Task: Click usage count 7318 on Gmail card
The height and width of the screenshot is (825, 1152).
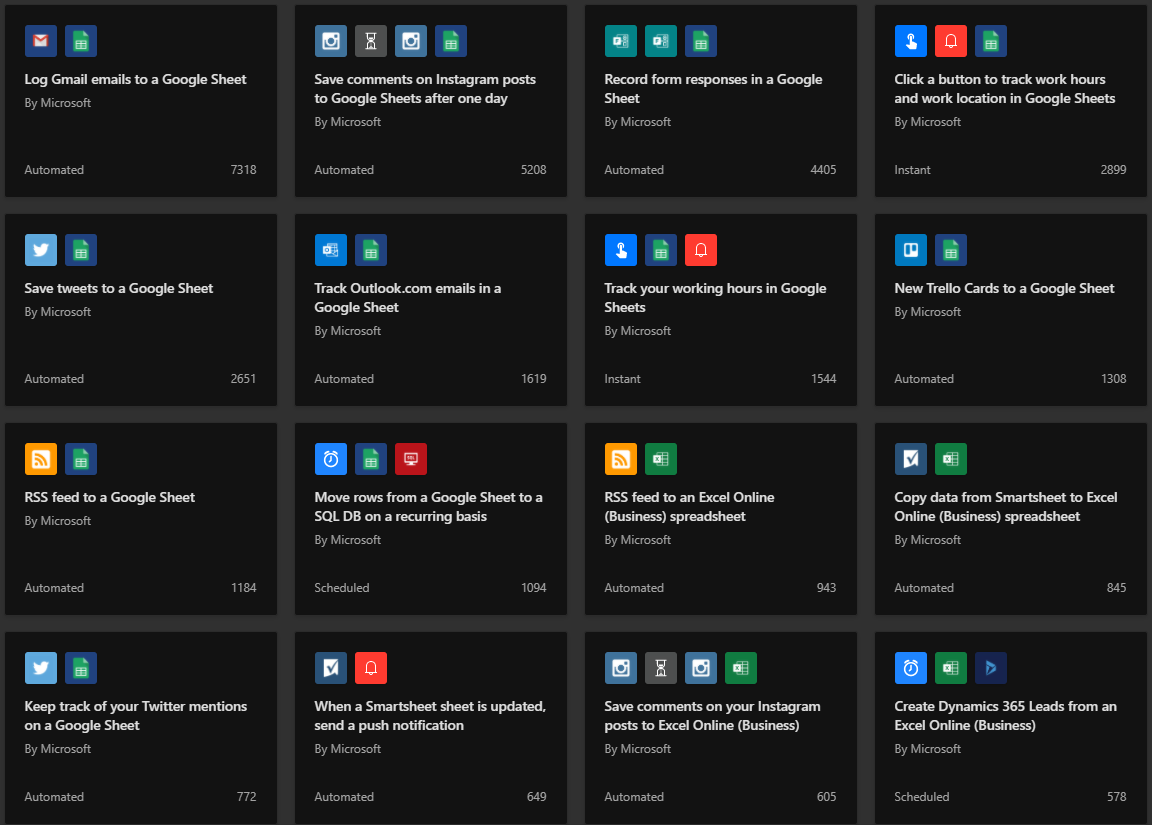Action: (x=243, y=170)
